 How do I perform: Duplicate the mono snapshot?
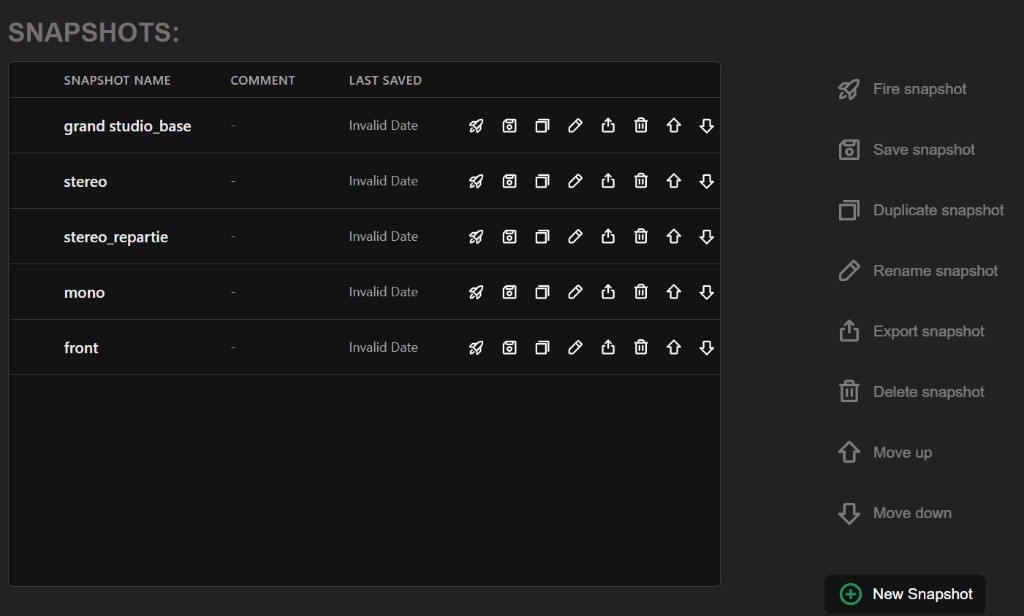pyautogui.click(x=542, y=292)
